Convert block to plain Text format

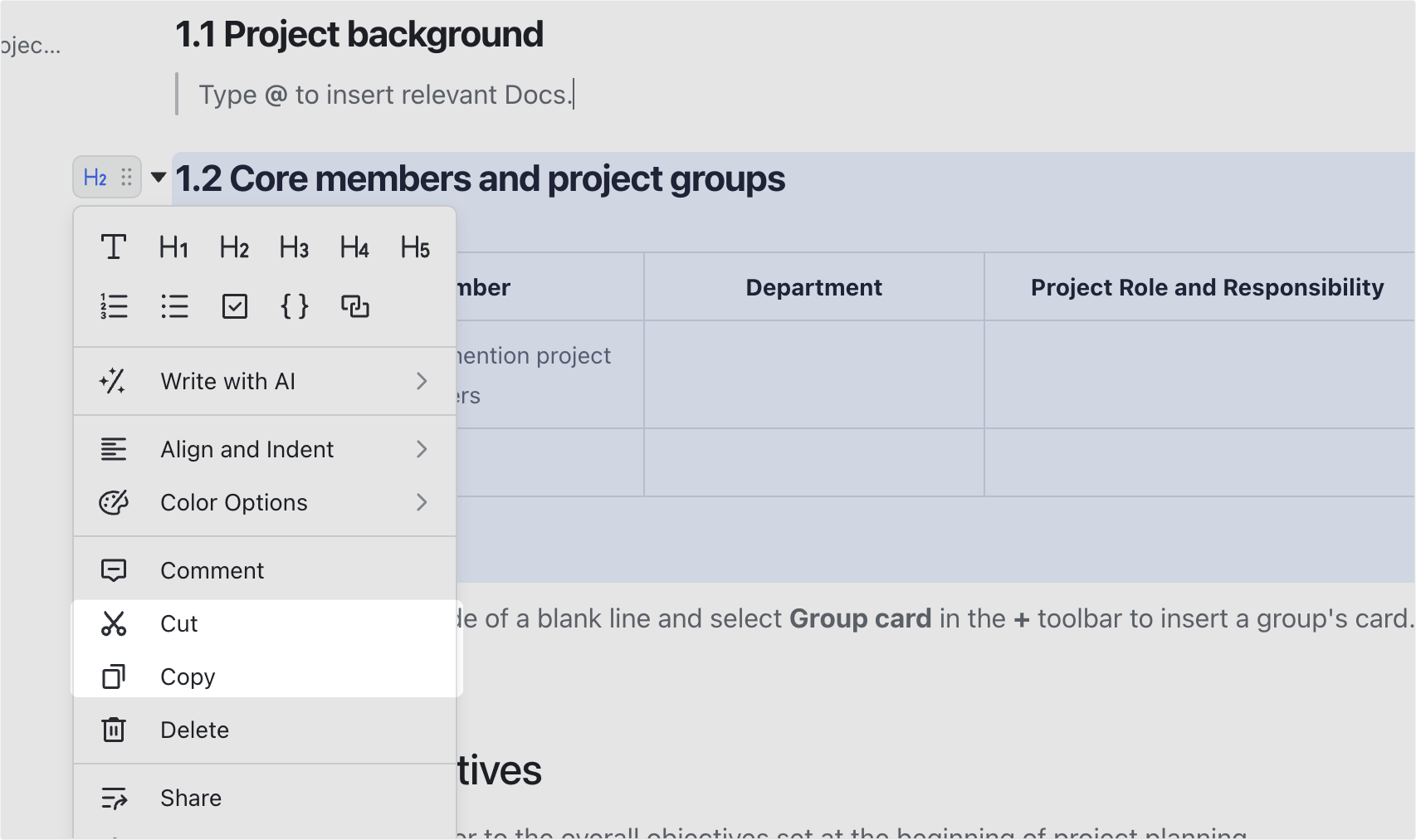click(114, 247)
